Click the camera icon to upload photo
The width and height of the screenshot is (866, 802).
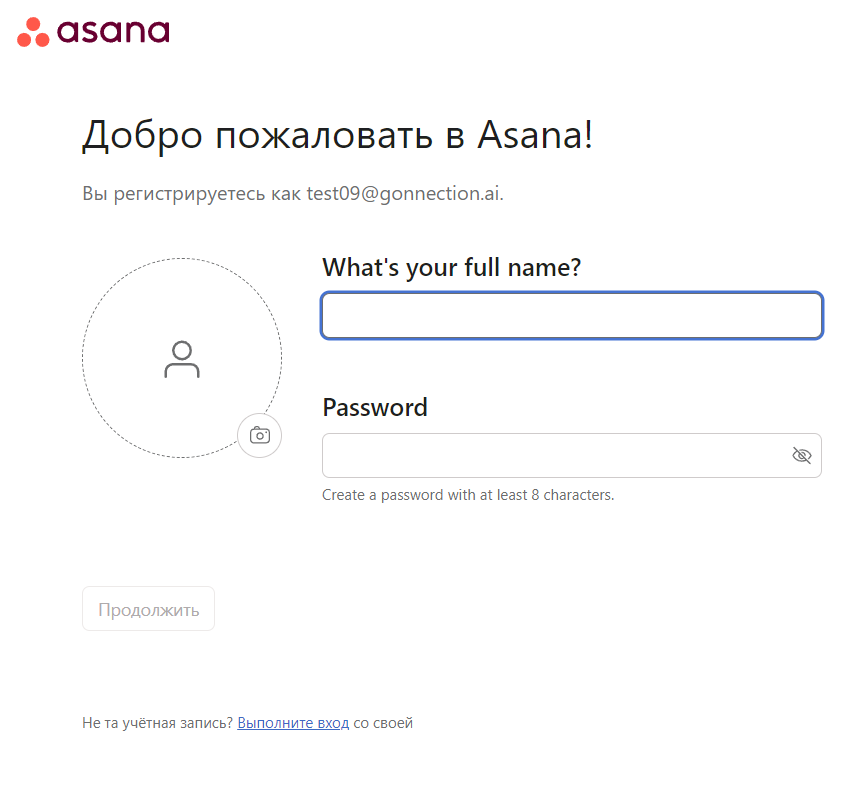click(260, 435)
